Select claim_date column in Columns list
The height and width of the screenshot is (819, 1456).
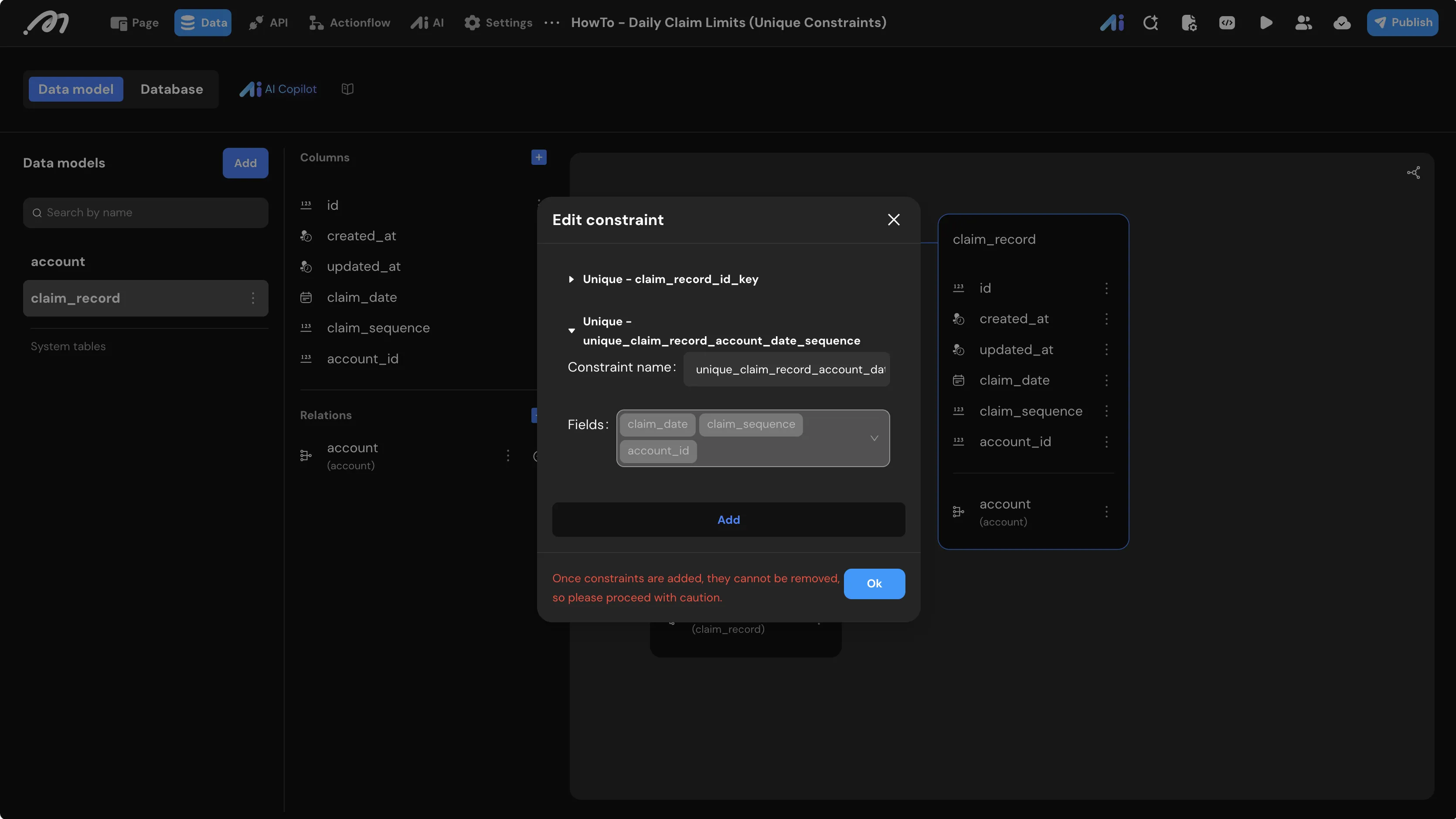[362, 297]
